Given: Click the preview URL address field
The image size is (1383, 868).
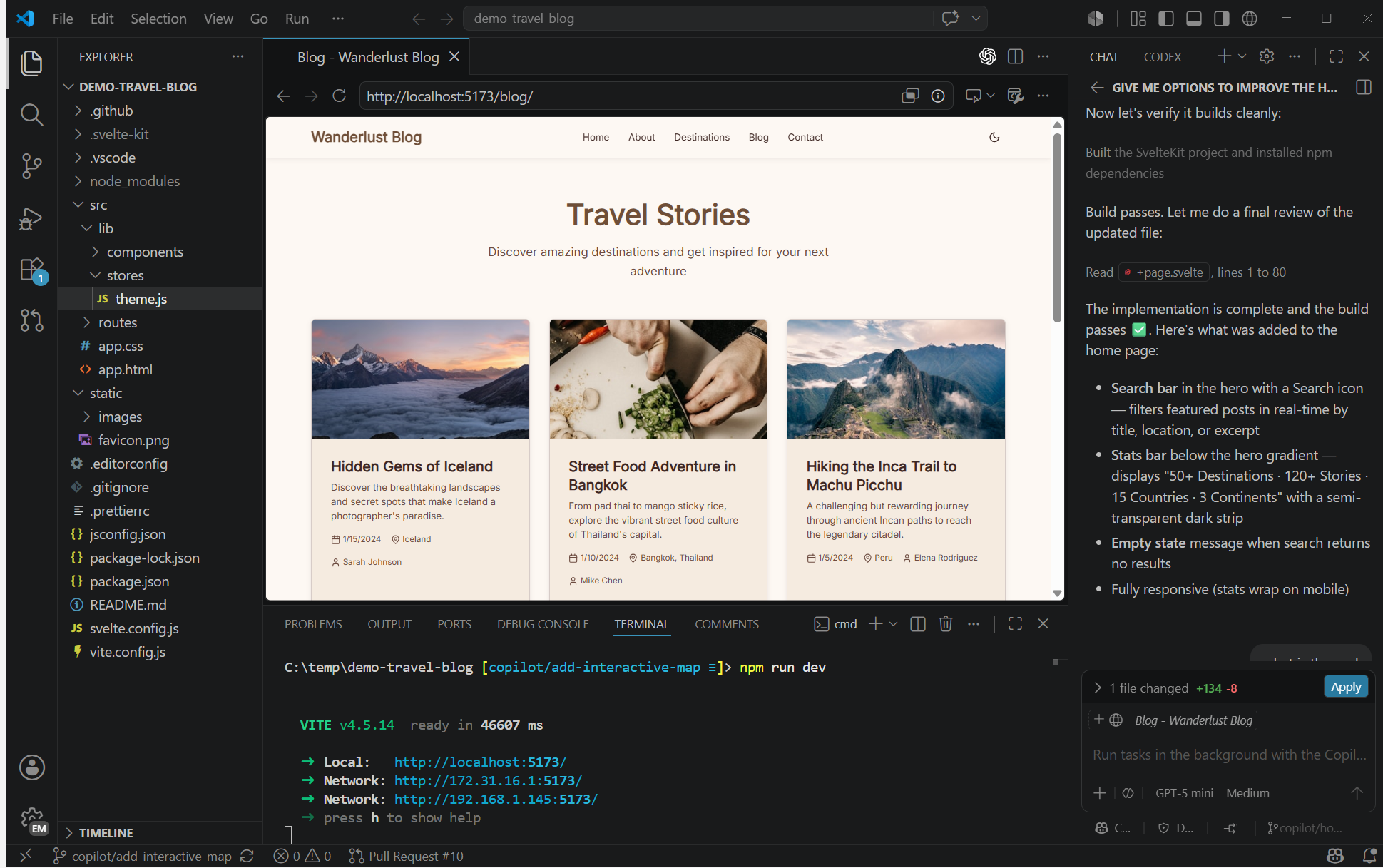Looking at the screenshot, I should point(628,96).
